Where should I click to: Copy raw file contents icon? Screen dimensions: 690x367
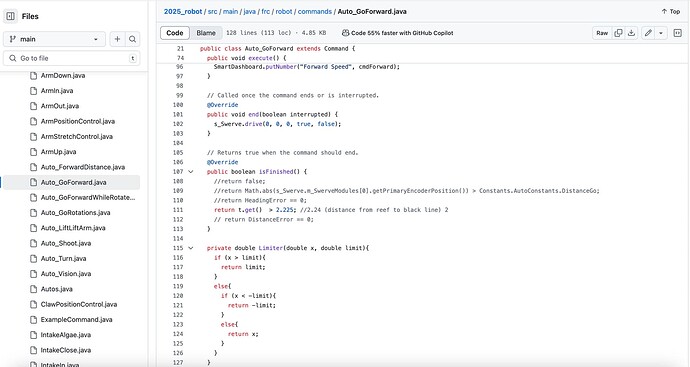tap(618, 33)
